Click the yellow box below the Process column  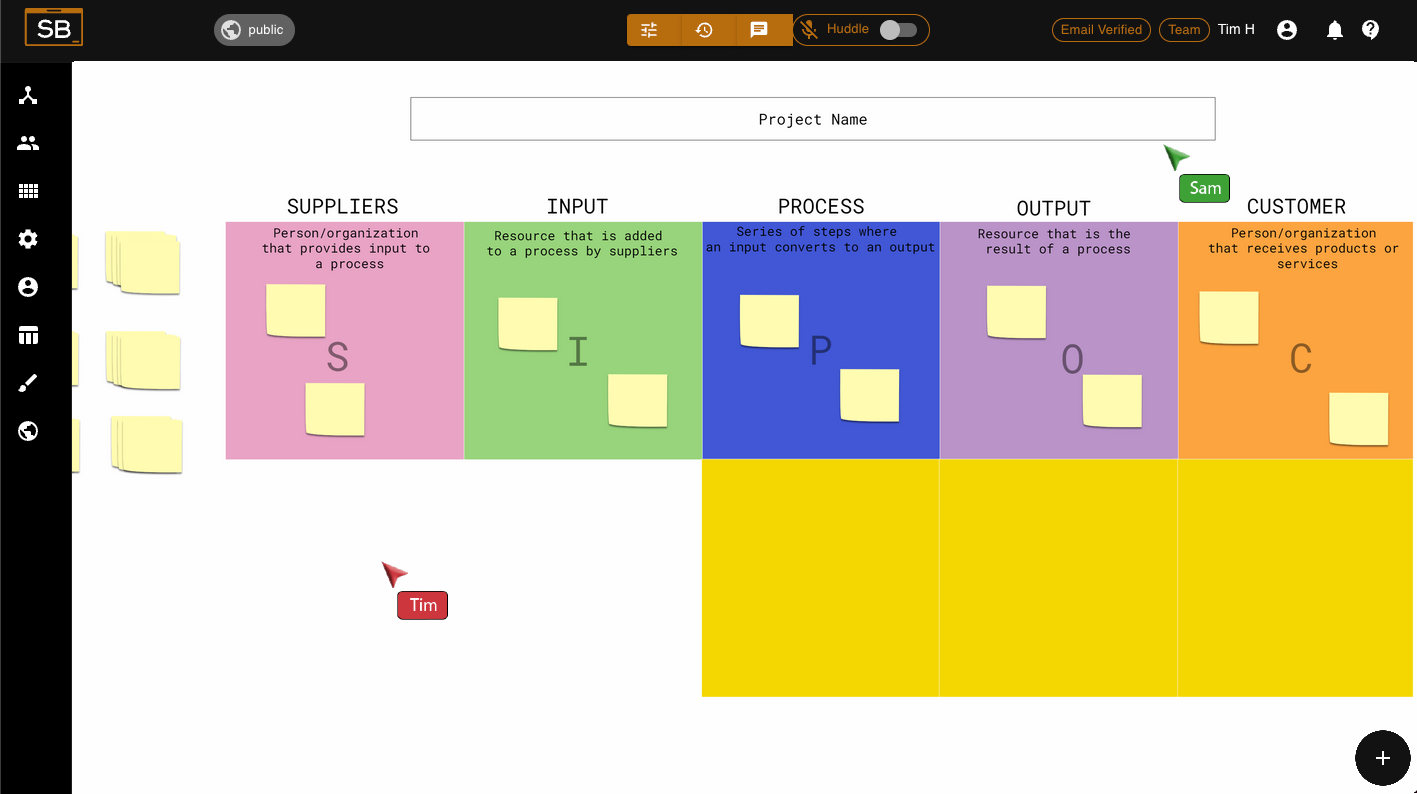point(820,578)
